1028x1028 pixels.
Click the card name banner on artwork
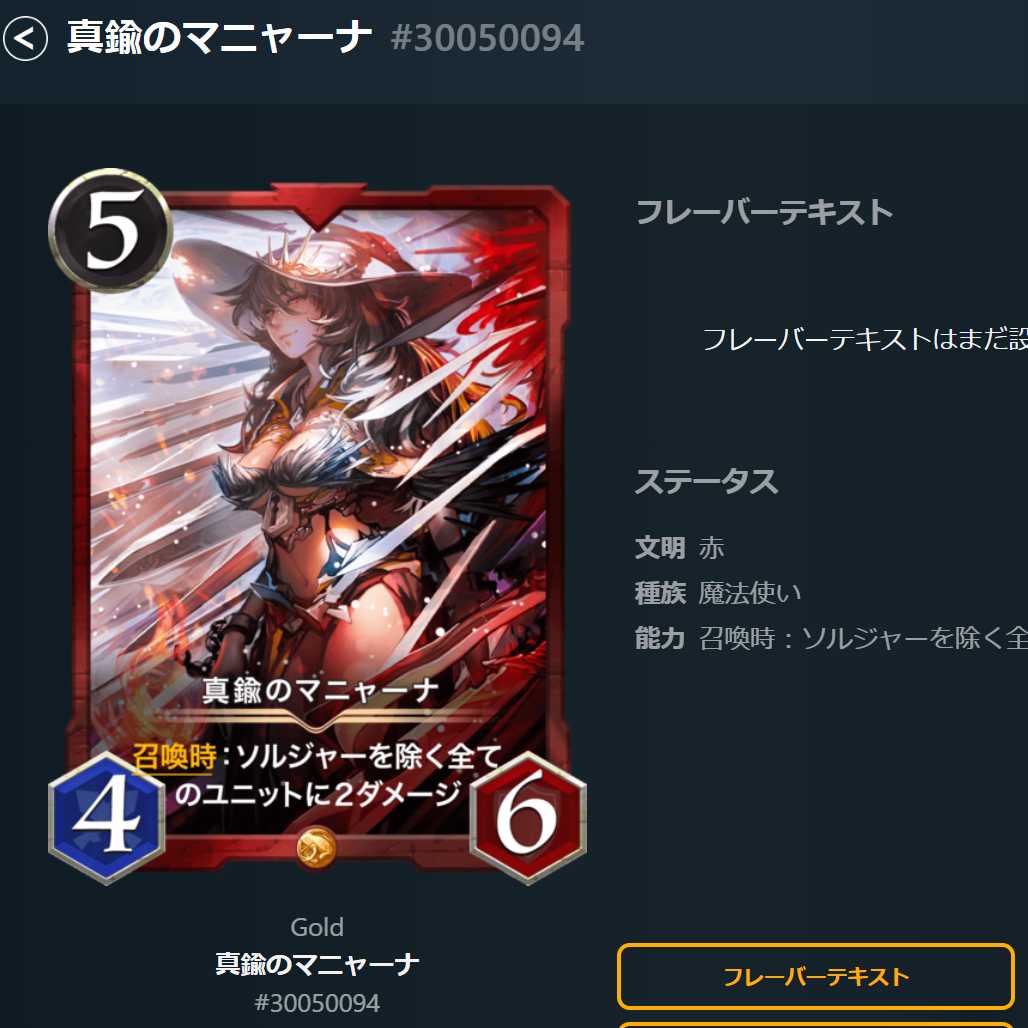[319, 691]
